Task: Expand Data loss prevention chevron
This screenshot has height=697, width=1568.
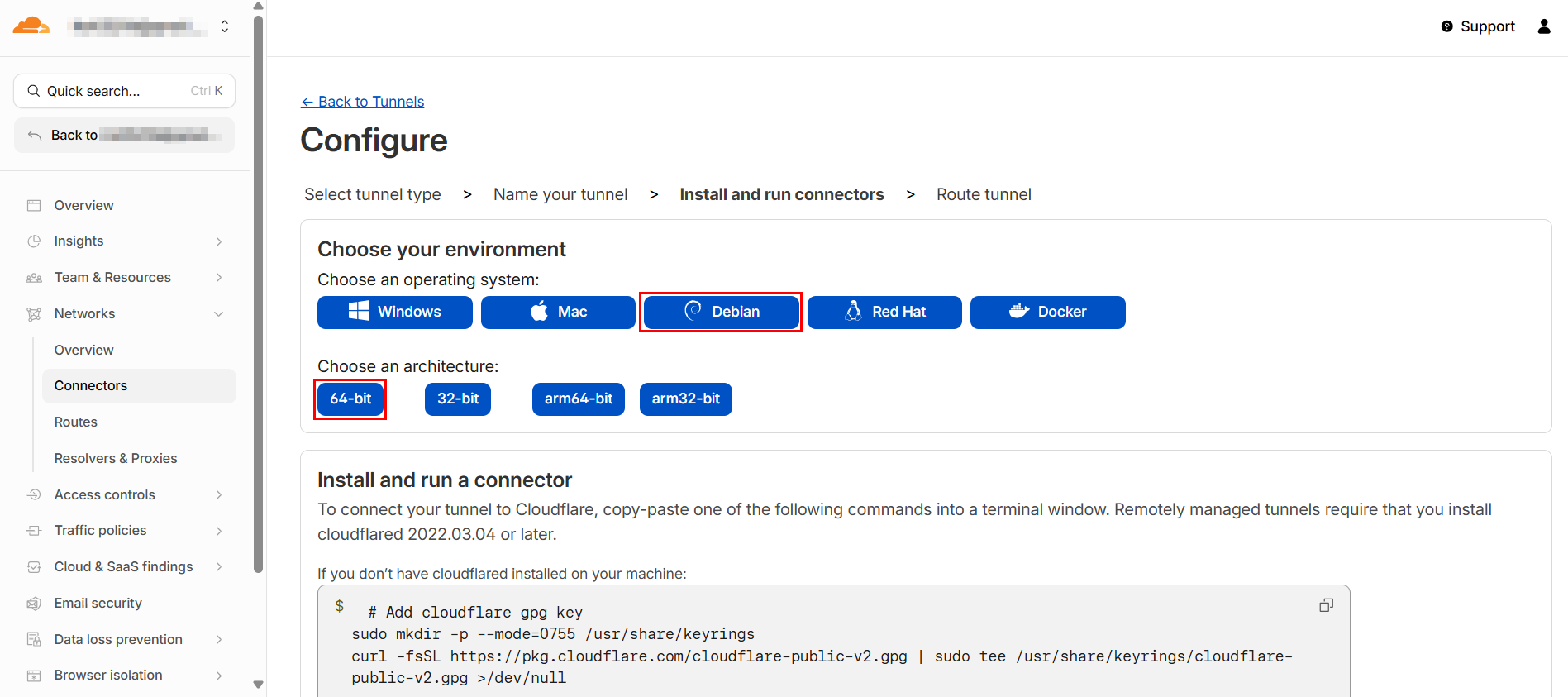Action: pyautogui.click(x=219, y=639)
